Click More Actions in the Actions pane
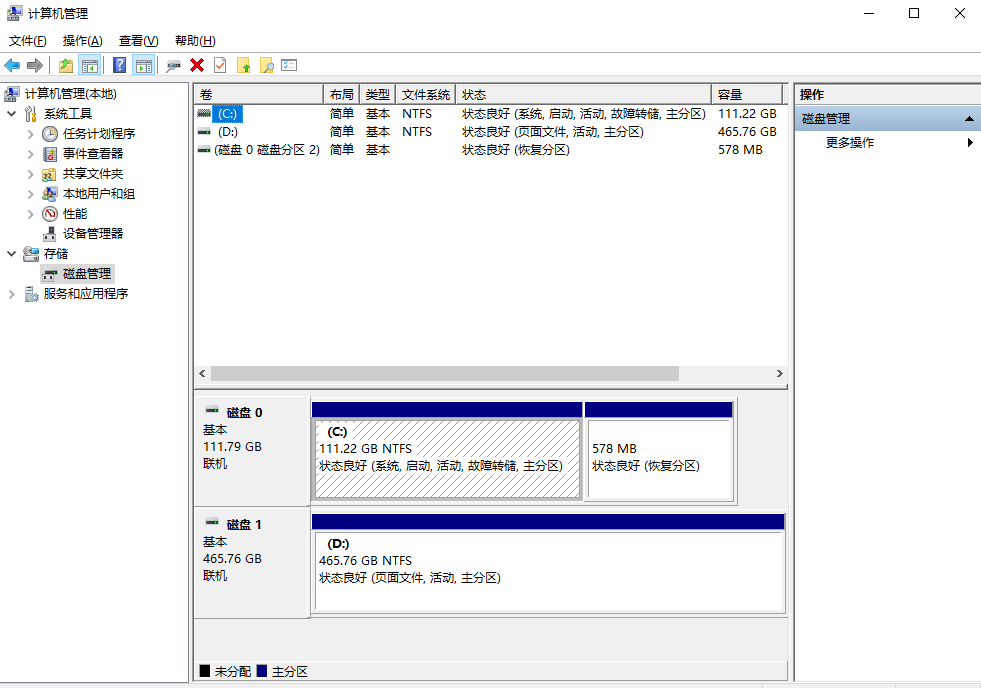Viewport: 981px width, 688px height. pyautogui.click(x=850, y=143)
